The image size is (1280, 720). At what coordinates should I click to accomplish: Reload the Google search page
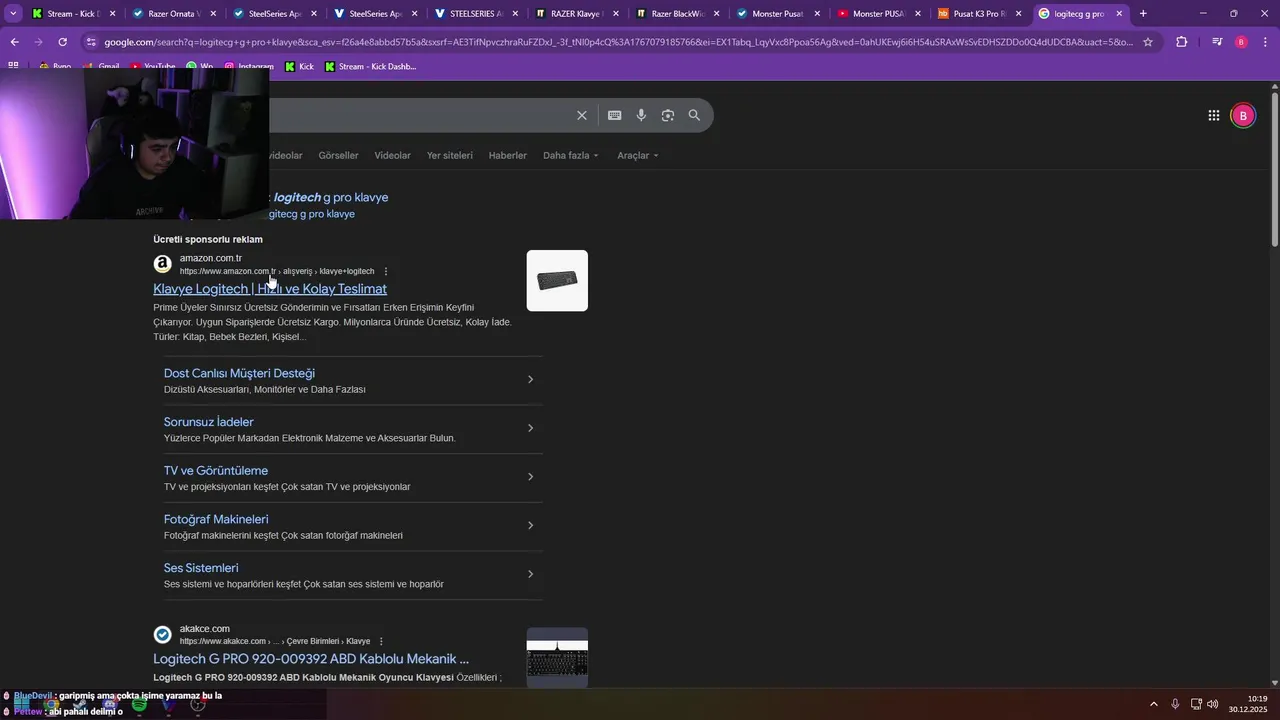pyautogui.click(x=62, y=42)
